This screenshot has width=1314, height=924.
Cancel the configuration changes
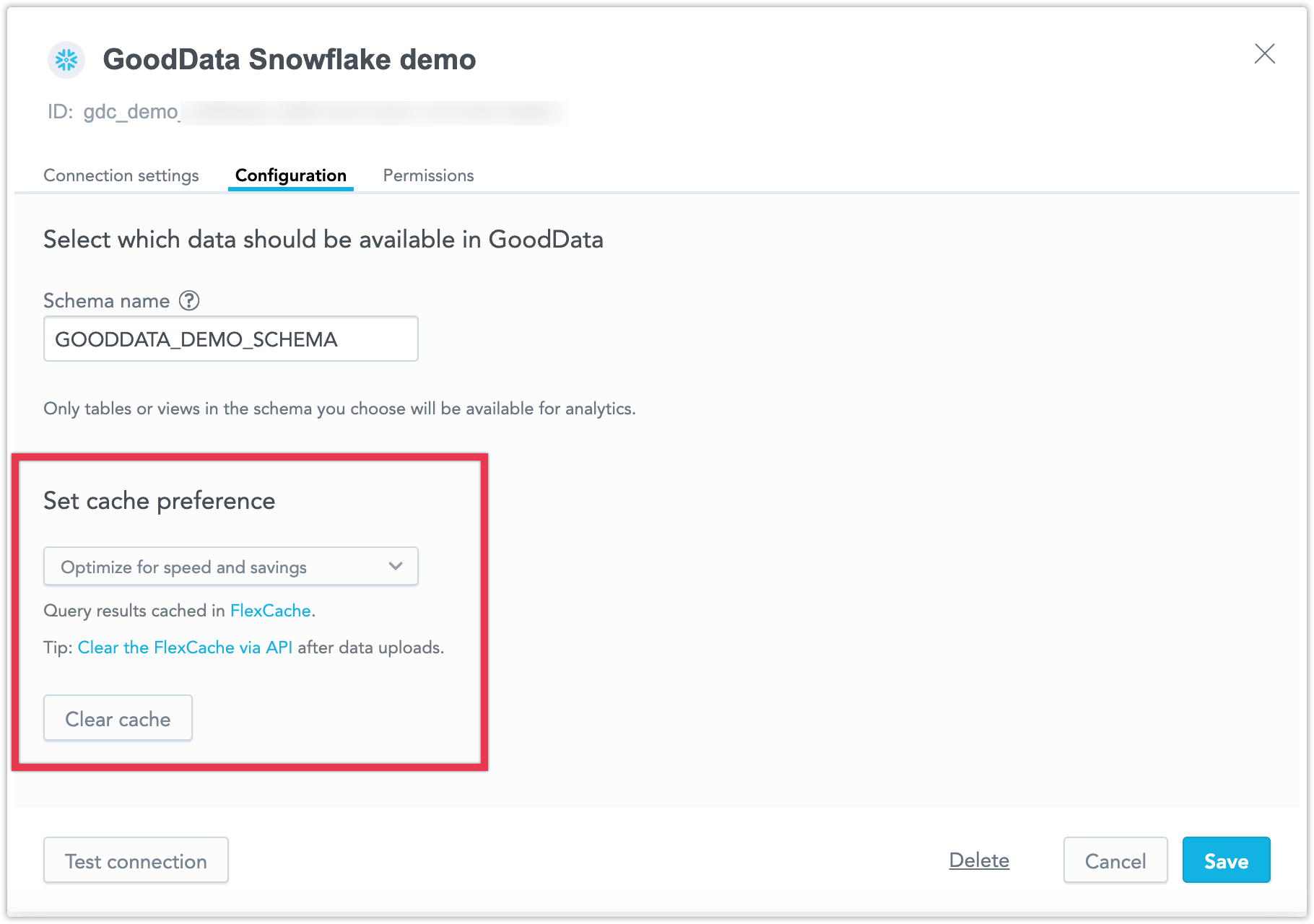pos(1115,860)
